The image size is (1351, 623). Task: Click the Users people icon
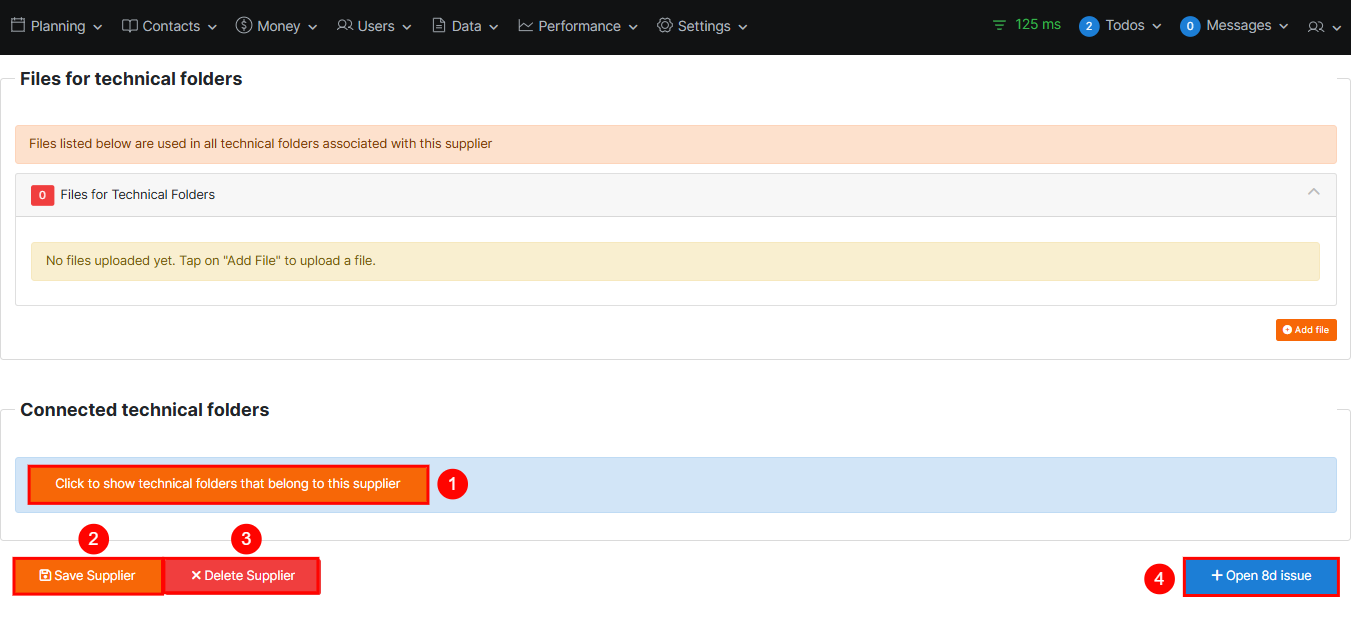point(345,25)
